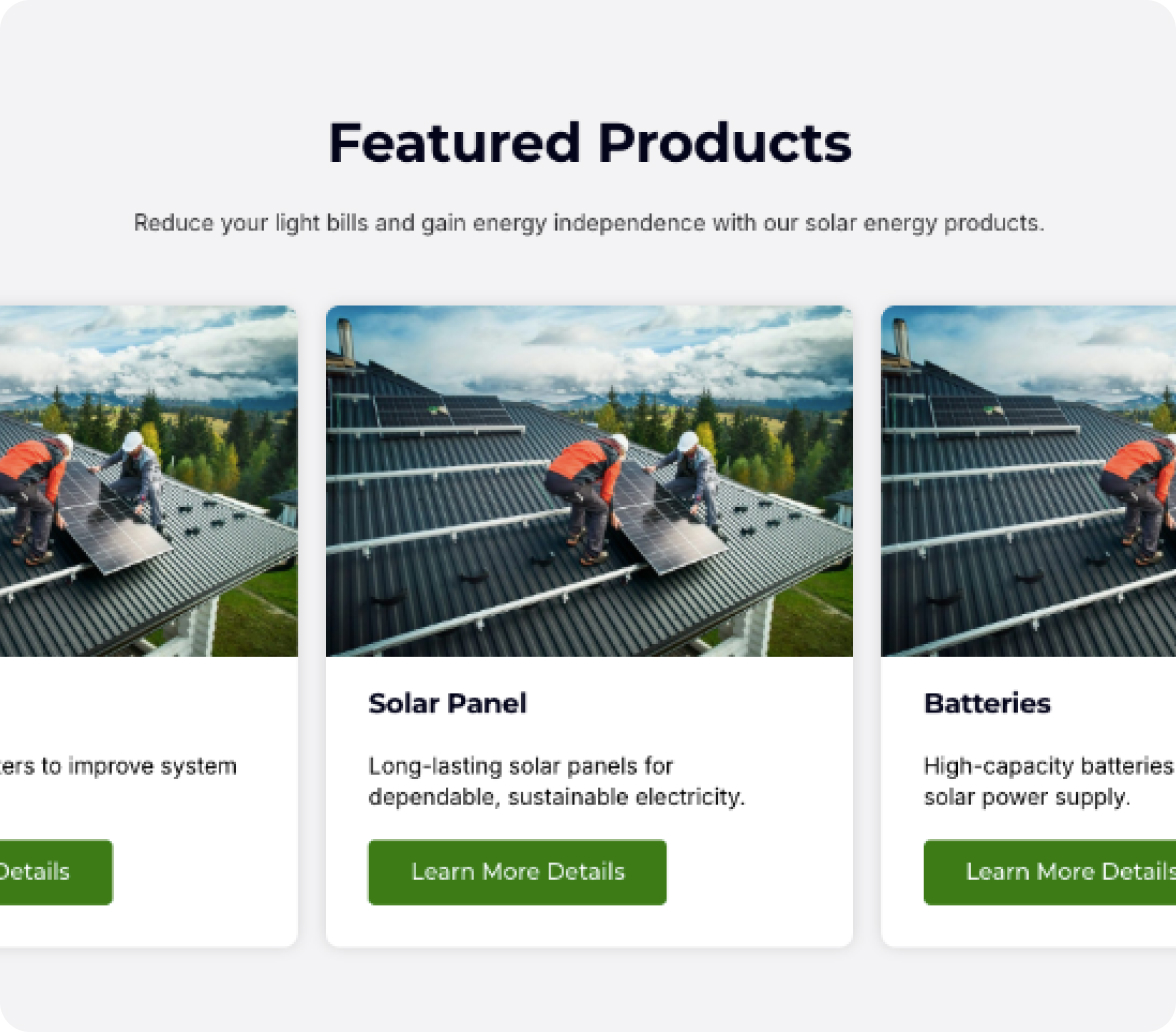Click the left card's 'improve system' description
Image resolution: width=1176 pixels, height=1032 pixels.
(118, 767)
